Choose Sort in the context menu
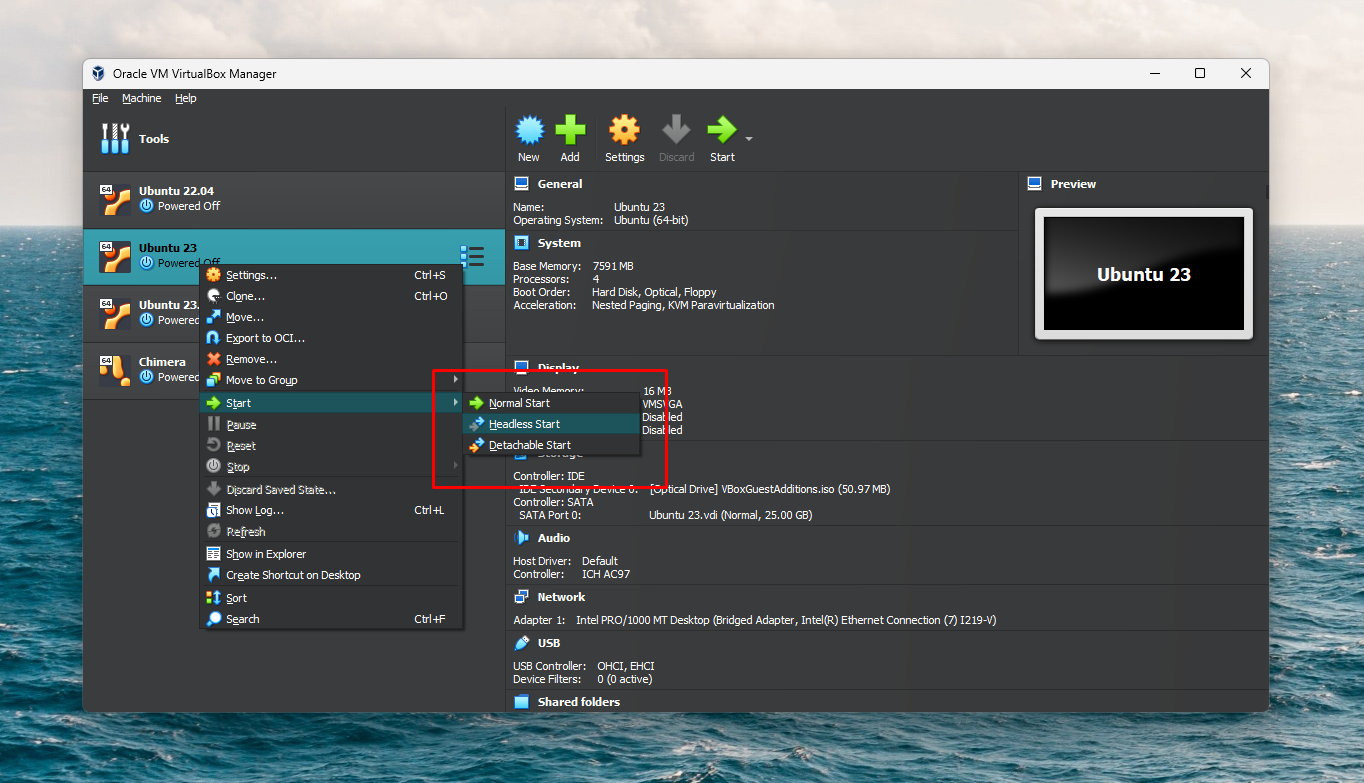Screen dimensions: 1364x783 pos(331,598)
